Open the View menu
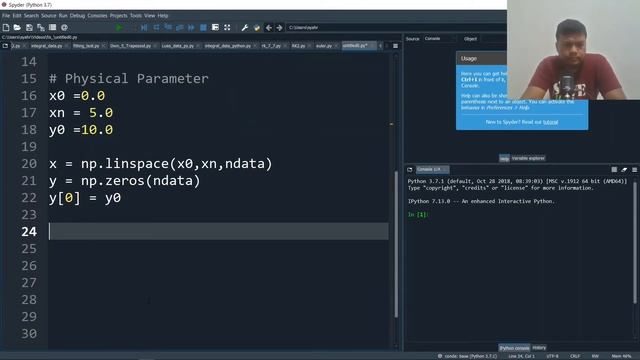 (x=150, y=16)
